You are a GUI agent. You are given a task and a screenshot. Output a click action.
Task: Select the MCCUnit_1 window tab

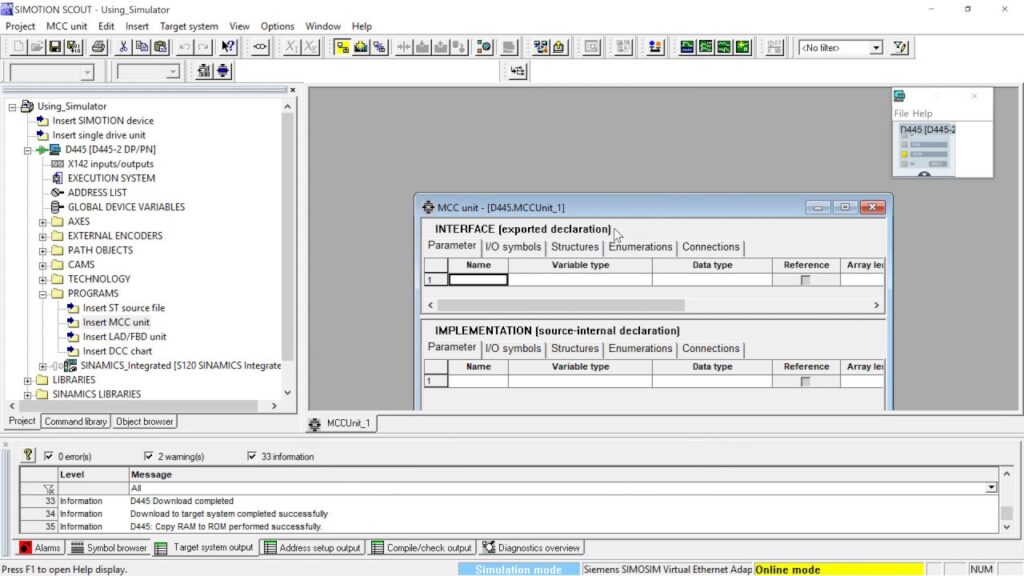click(x=340, y=423)
